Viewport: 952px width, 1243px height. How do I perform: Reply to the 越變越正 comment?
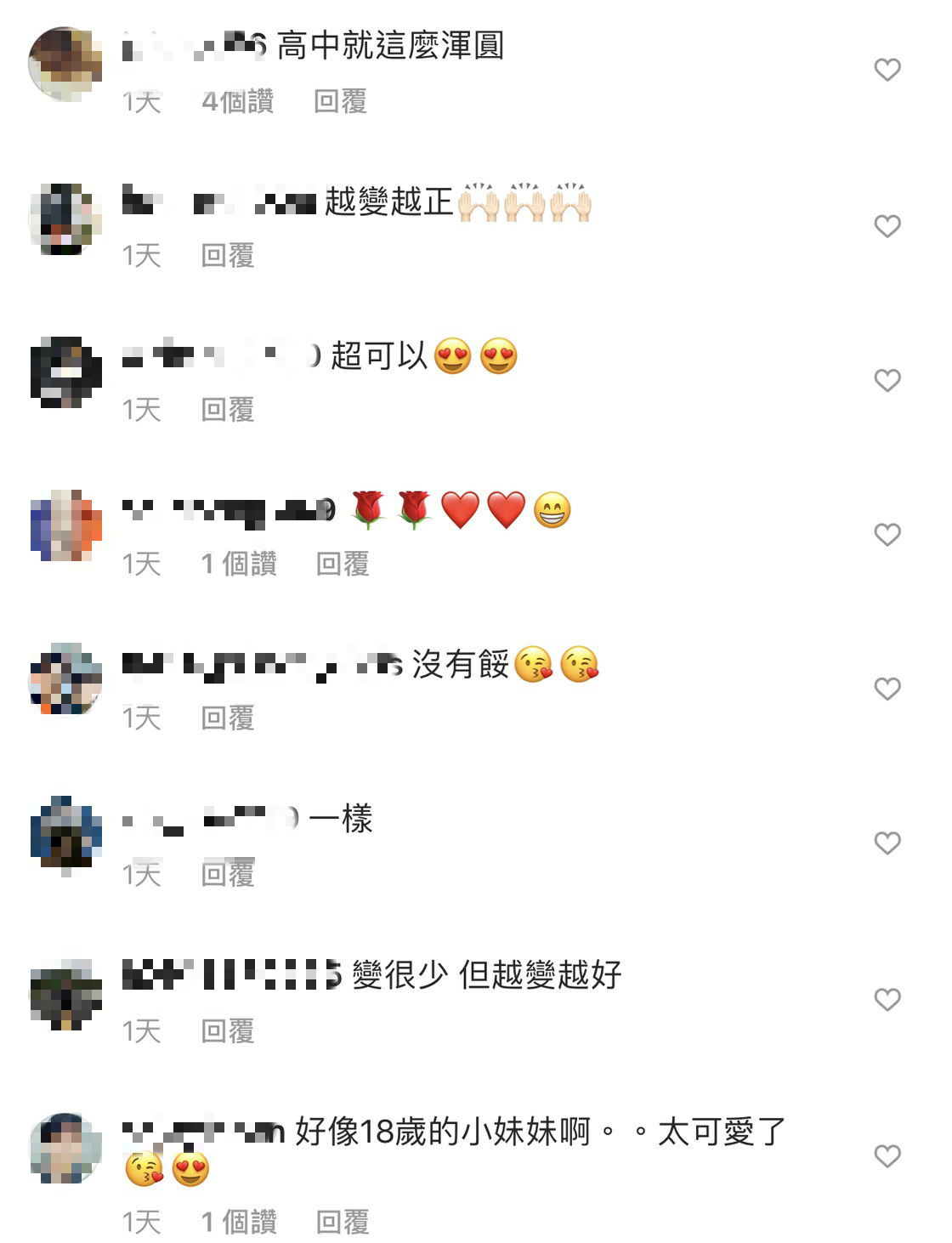pos(228,255)
